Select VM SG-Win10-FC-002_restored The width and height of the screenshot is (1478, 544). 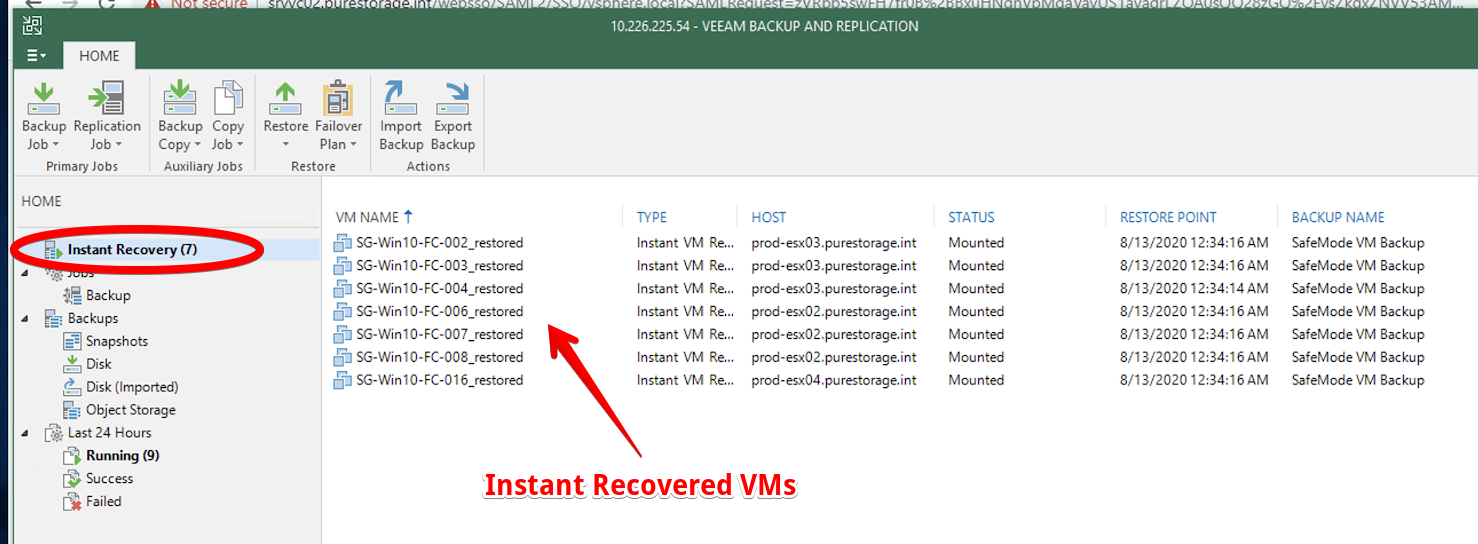pyautogui.click(x=439, y=243)
